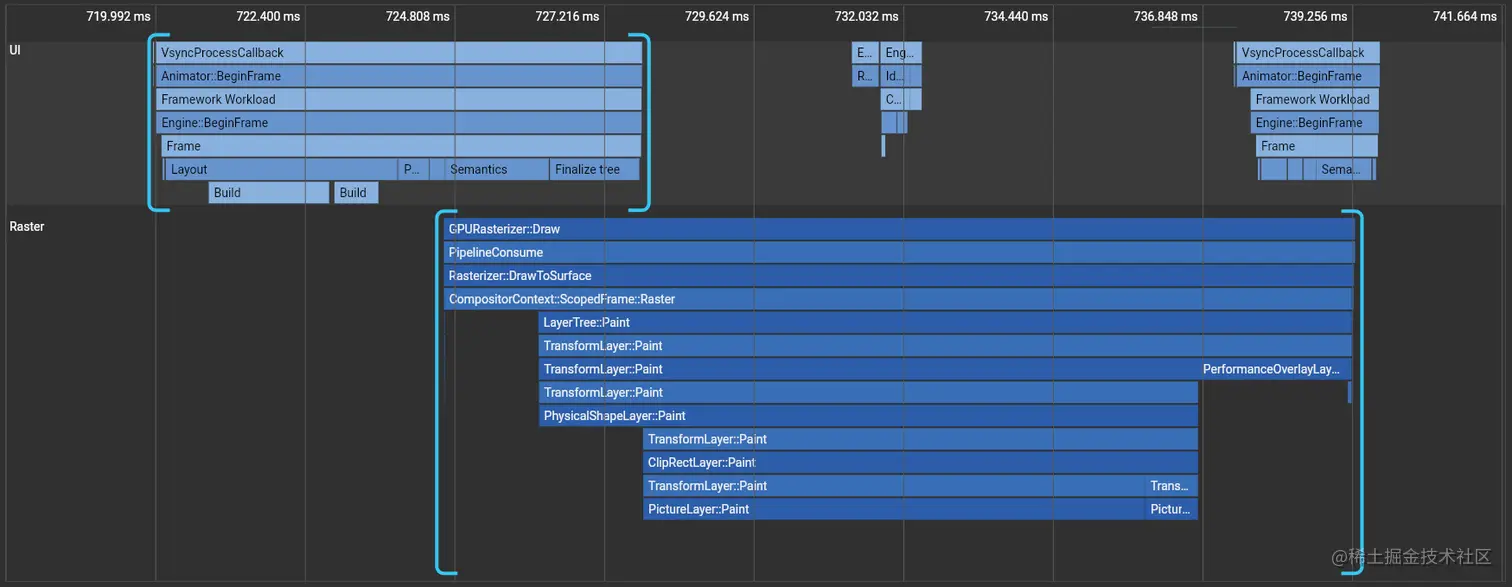The height and width of the screenshot is (587, 1512).
Task: Click the Semantics event bar
Action: point(480,169)
